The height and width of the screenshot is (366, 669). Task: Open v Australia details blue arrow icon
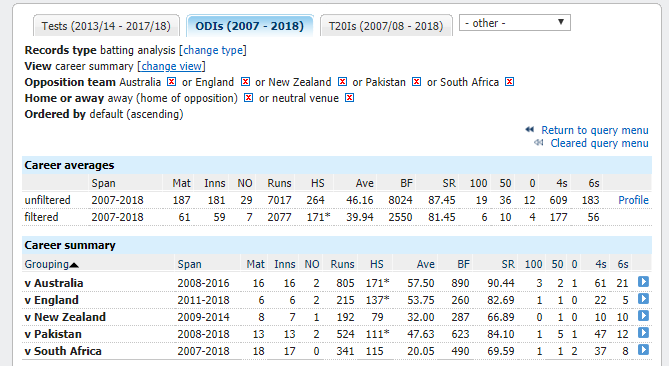[x=643, y=282]
